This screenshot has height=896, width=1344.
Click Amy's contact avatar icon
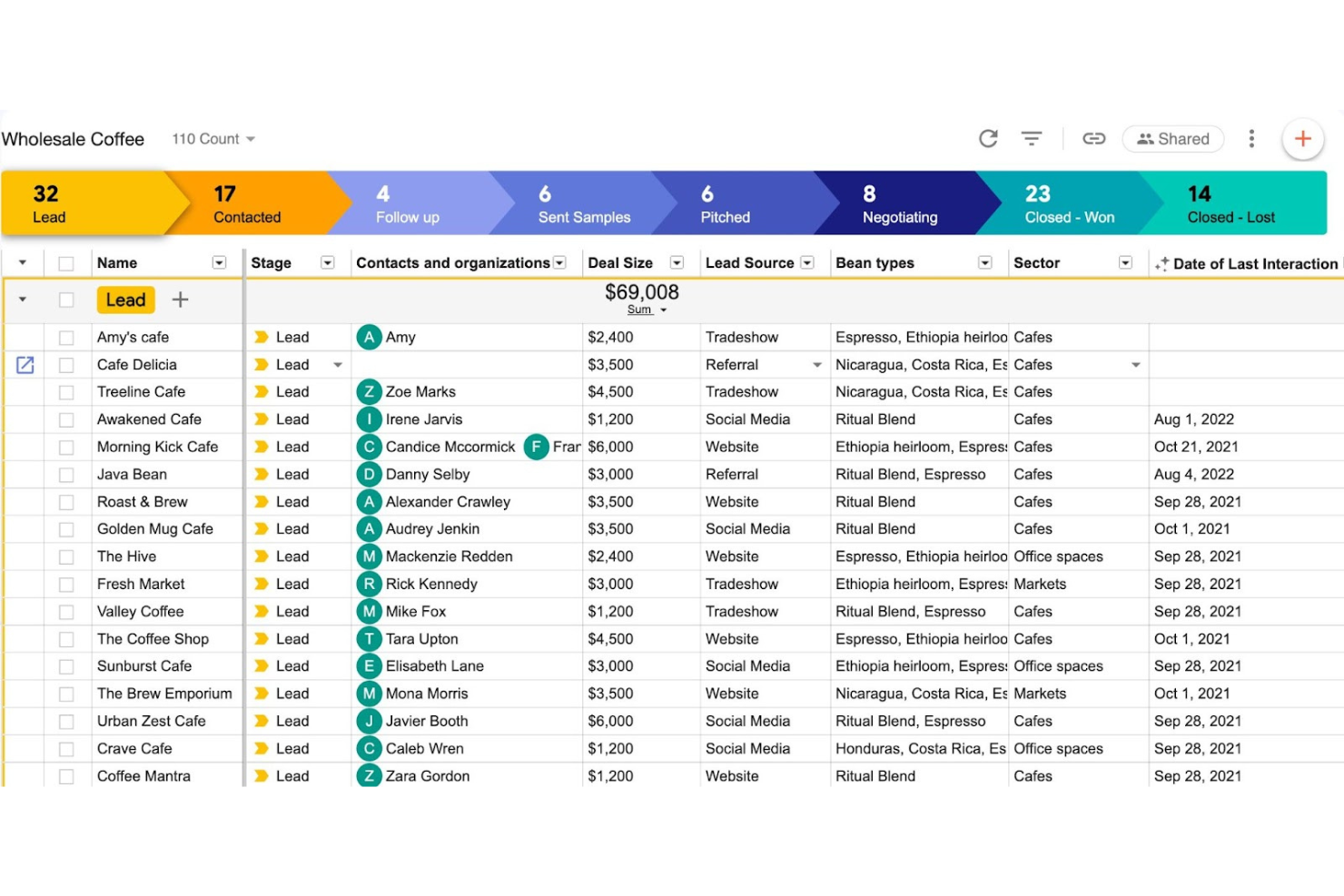pos(369,337)
